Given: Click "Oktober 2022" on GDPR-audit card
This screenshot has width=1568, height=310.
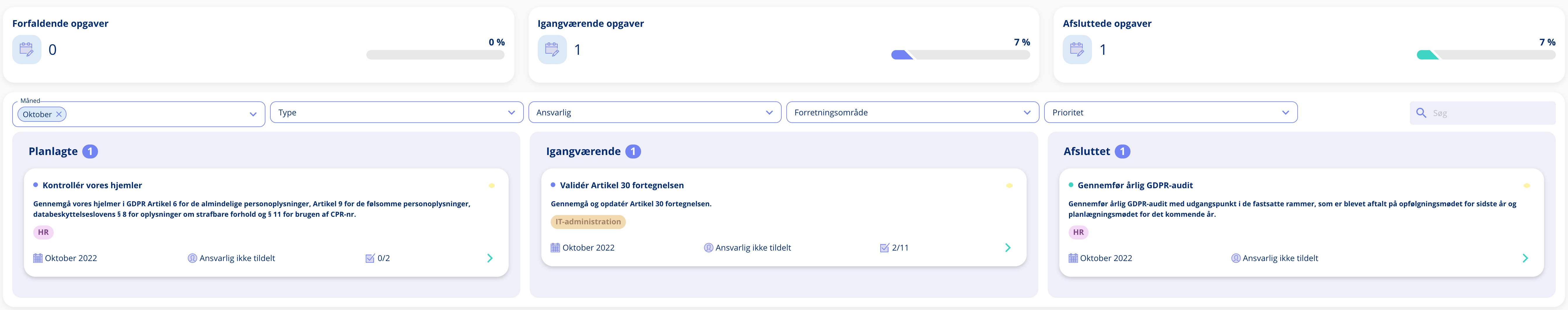Looking at the screenshot, I should (1106, 258).
